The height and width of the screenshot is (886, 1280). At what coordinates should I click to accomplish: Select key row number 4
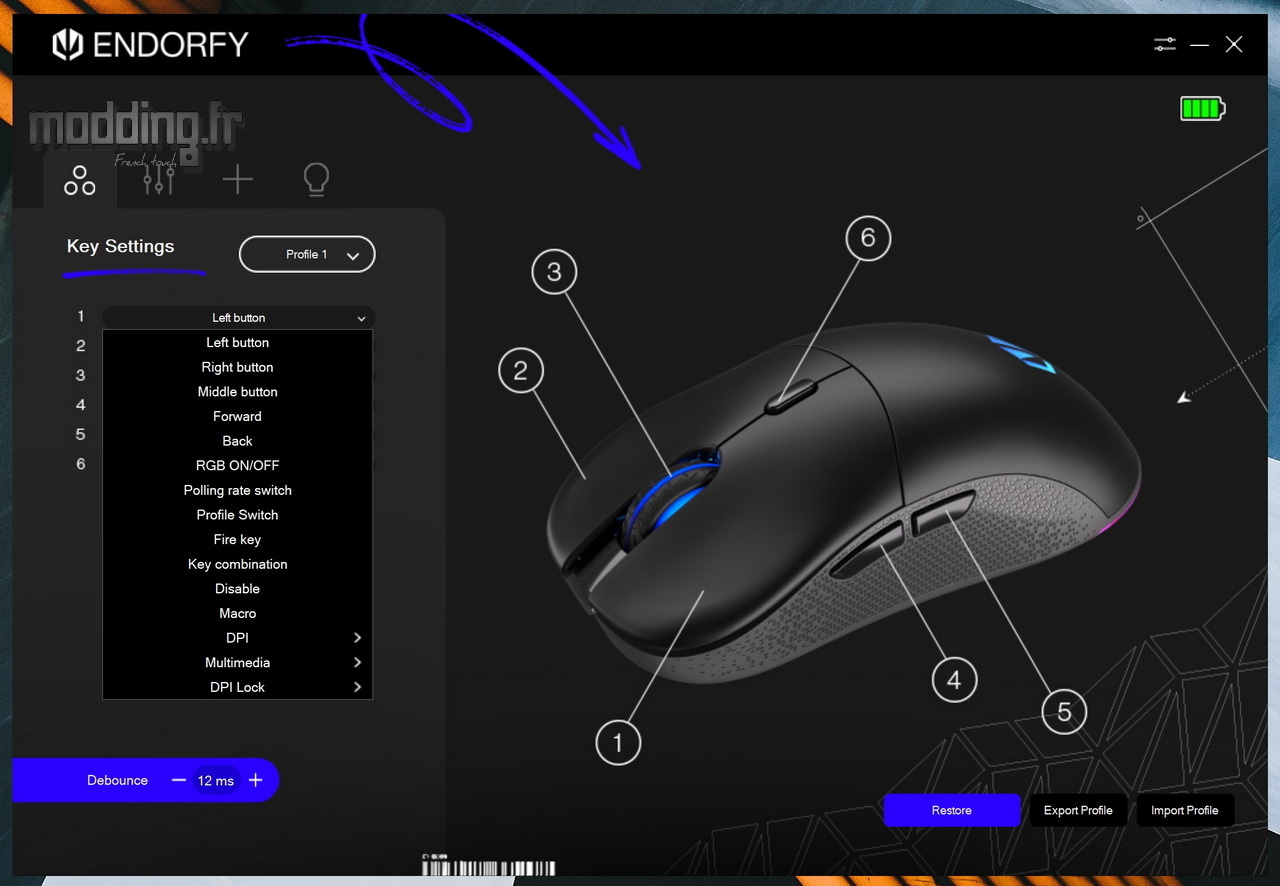[81, 405]
